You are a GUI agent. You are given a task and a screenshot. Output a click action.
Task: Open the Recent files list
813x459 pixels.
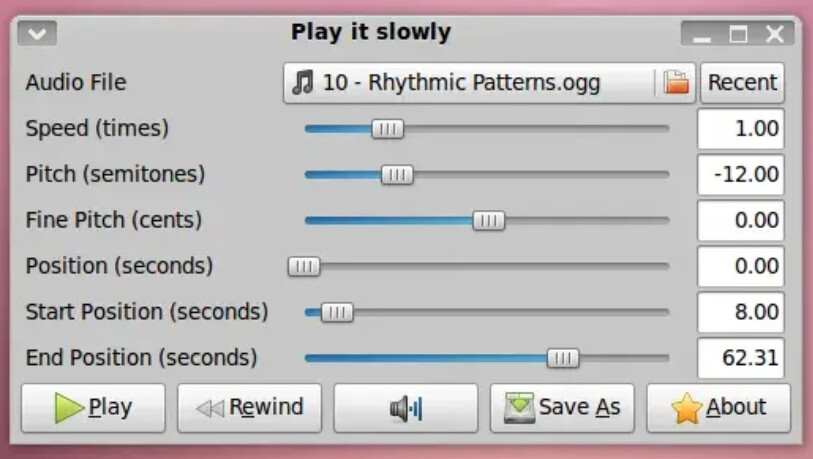tap(742, 83)
